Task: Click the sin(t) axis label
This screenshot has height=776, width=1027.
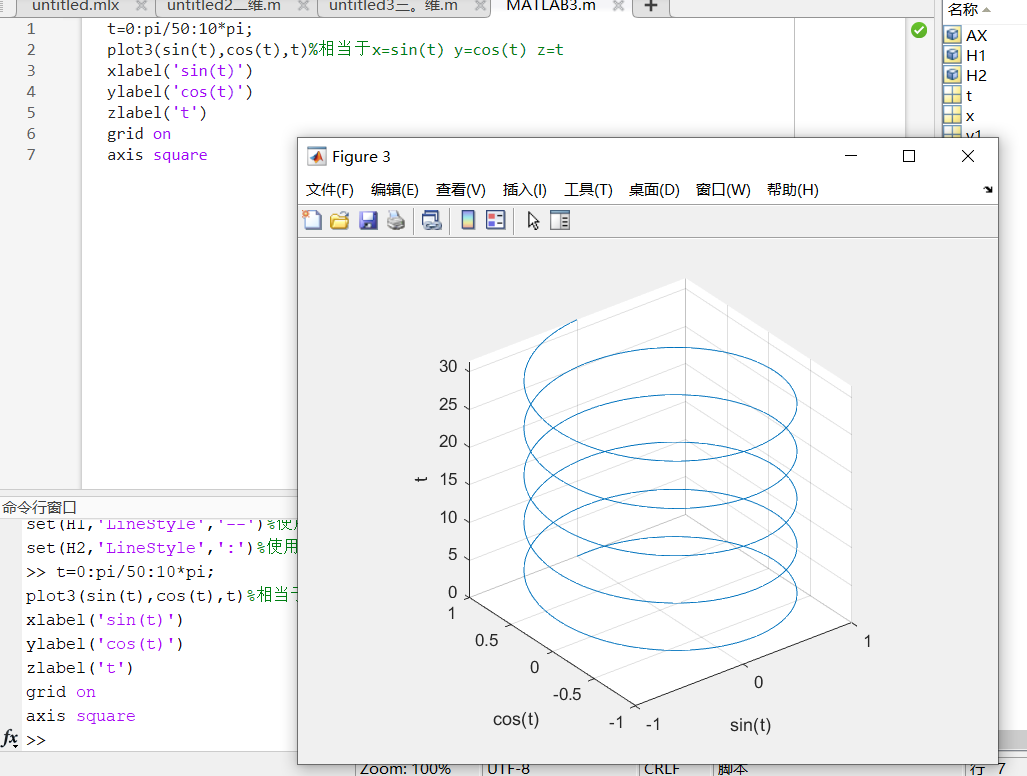Action: 751,725
